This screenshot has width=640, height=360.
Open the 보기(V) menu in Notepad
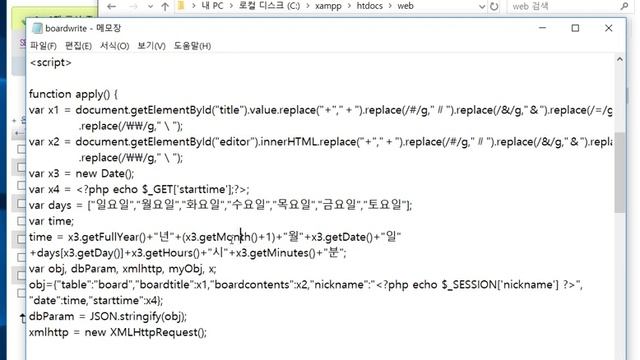point(151,46)
